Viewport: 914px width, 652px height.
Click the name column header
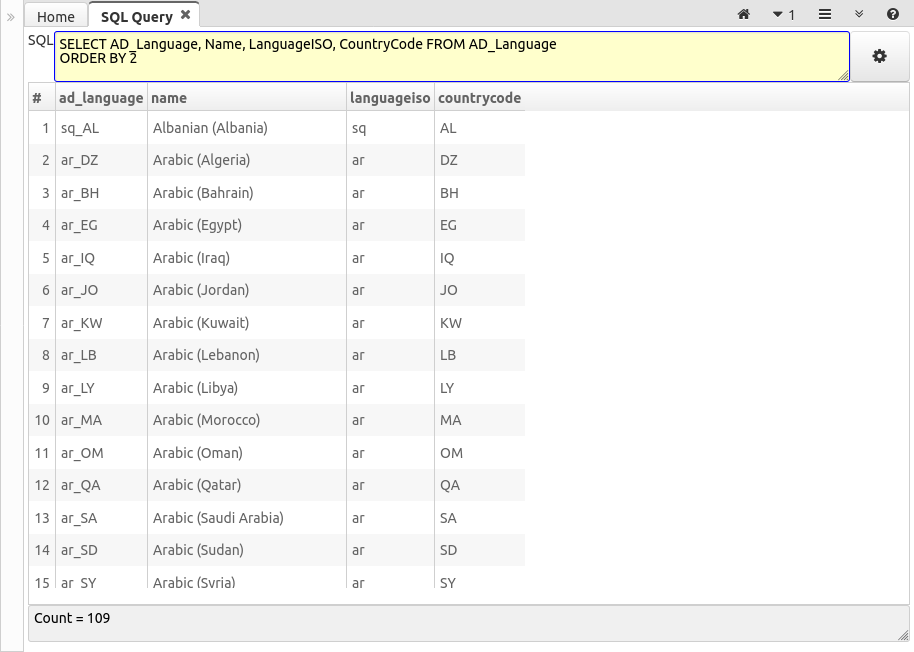tap(169, 98)
